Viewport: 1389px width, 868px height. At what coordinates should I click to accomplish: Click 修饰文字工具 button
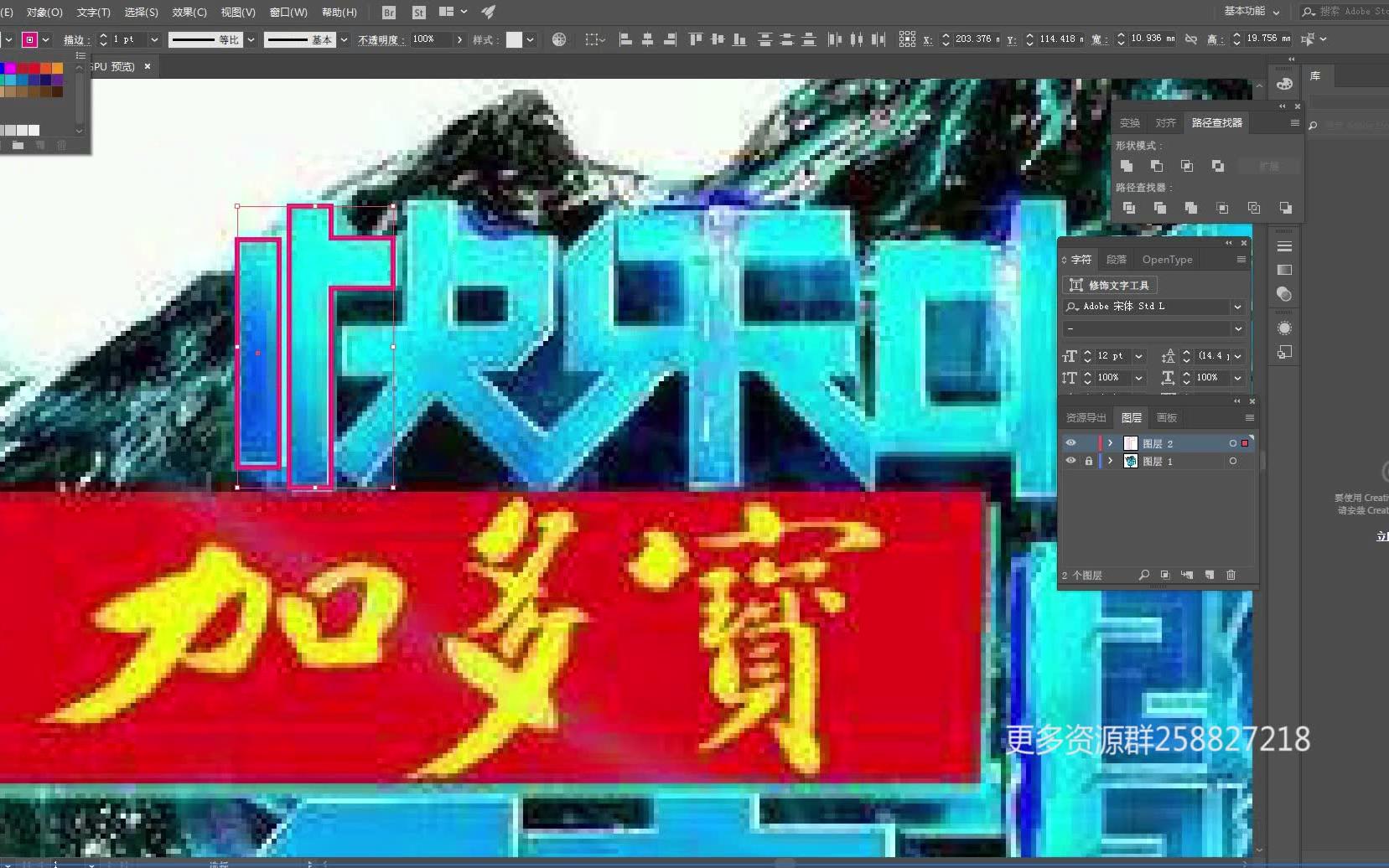click(1110, 286)
